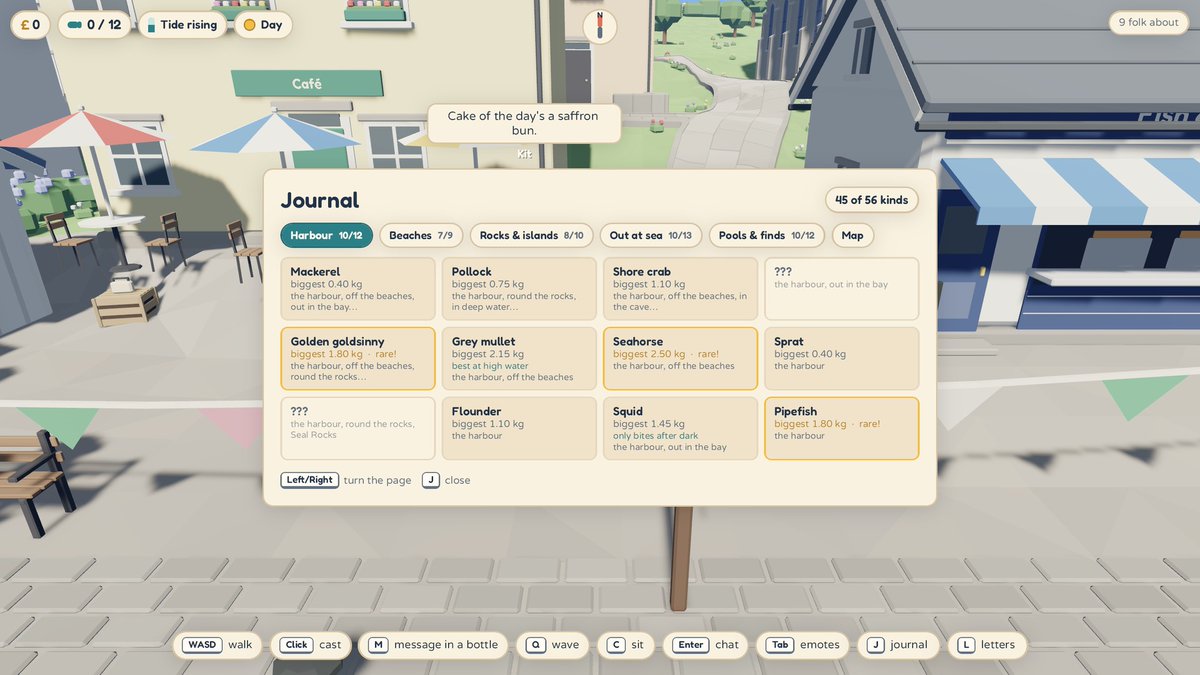Click the WASD walk control hint
This screenshot has width=1200, height=675.
[217, 645]
